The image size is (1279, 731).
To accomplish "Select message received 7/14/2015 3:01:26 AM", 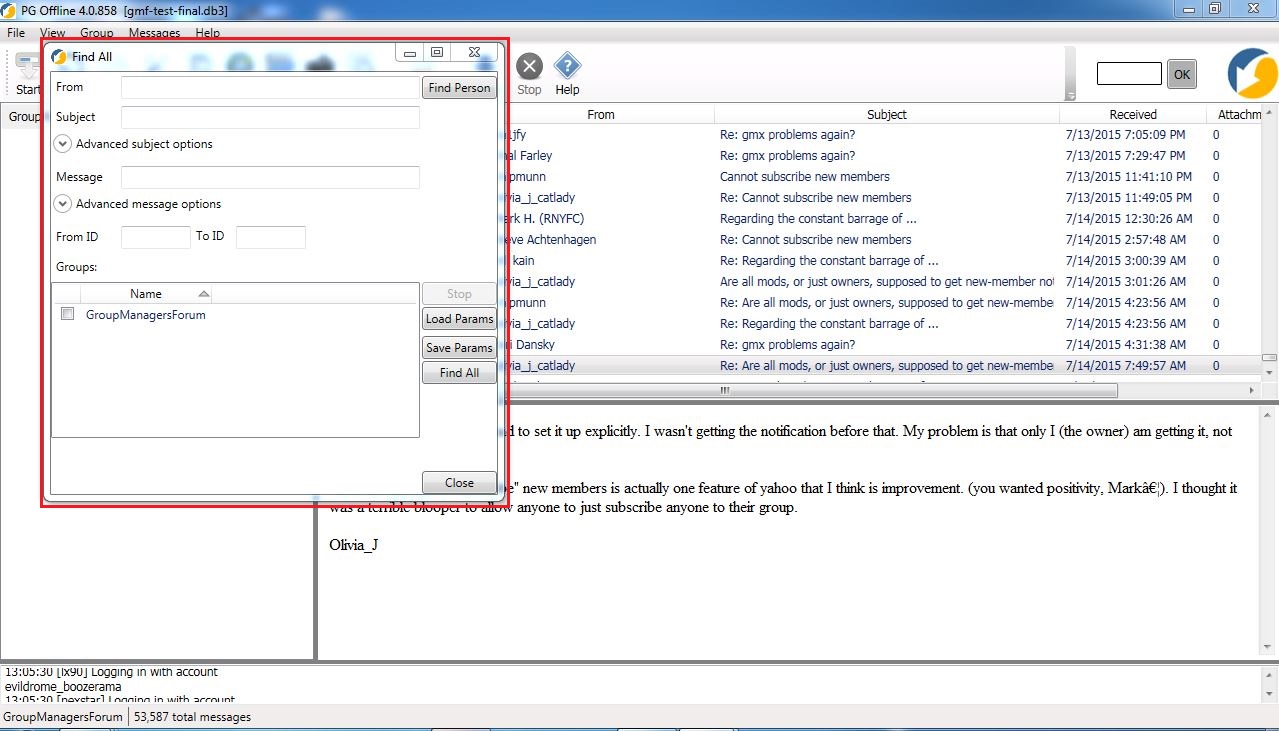I will [885, 281].
